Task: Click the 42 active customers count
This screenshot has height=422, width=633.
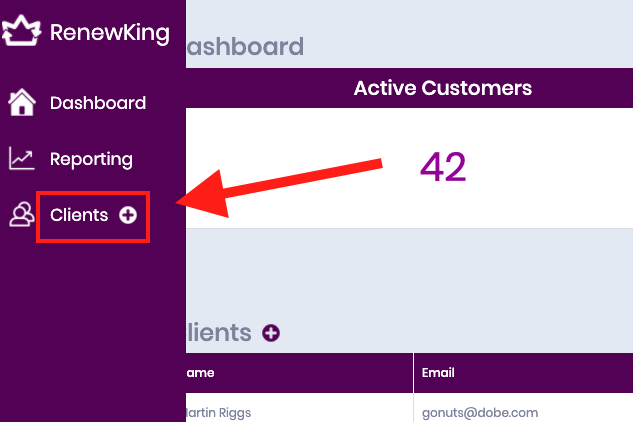Action: [x=443, y=167]
